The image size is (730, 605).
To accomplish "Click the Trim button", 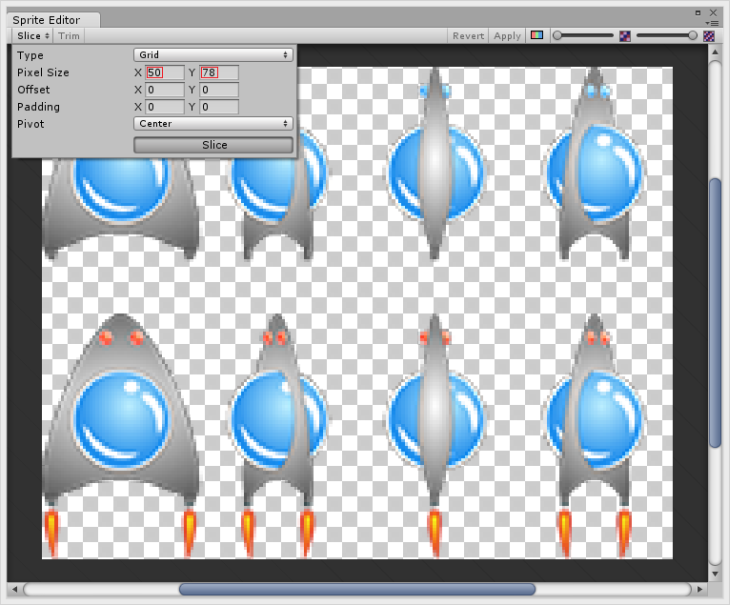I will click(69, 36).
